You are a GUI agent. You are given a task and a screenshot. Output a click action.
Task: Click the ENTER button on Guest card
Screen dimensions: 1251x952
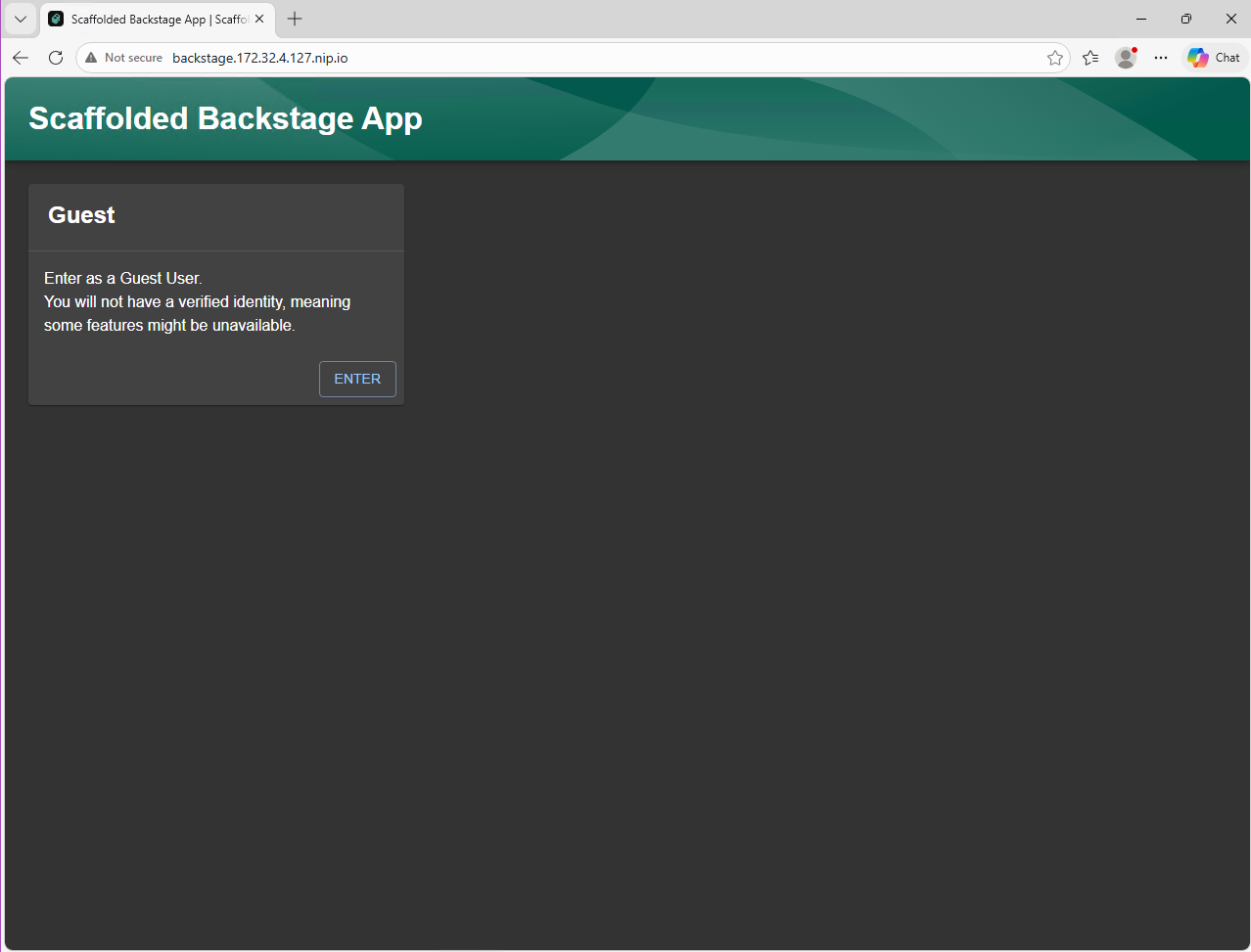tap(357, 379)
